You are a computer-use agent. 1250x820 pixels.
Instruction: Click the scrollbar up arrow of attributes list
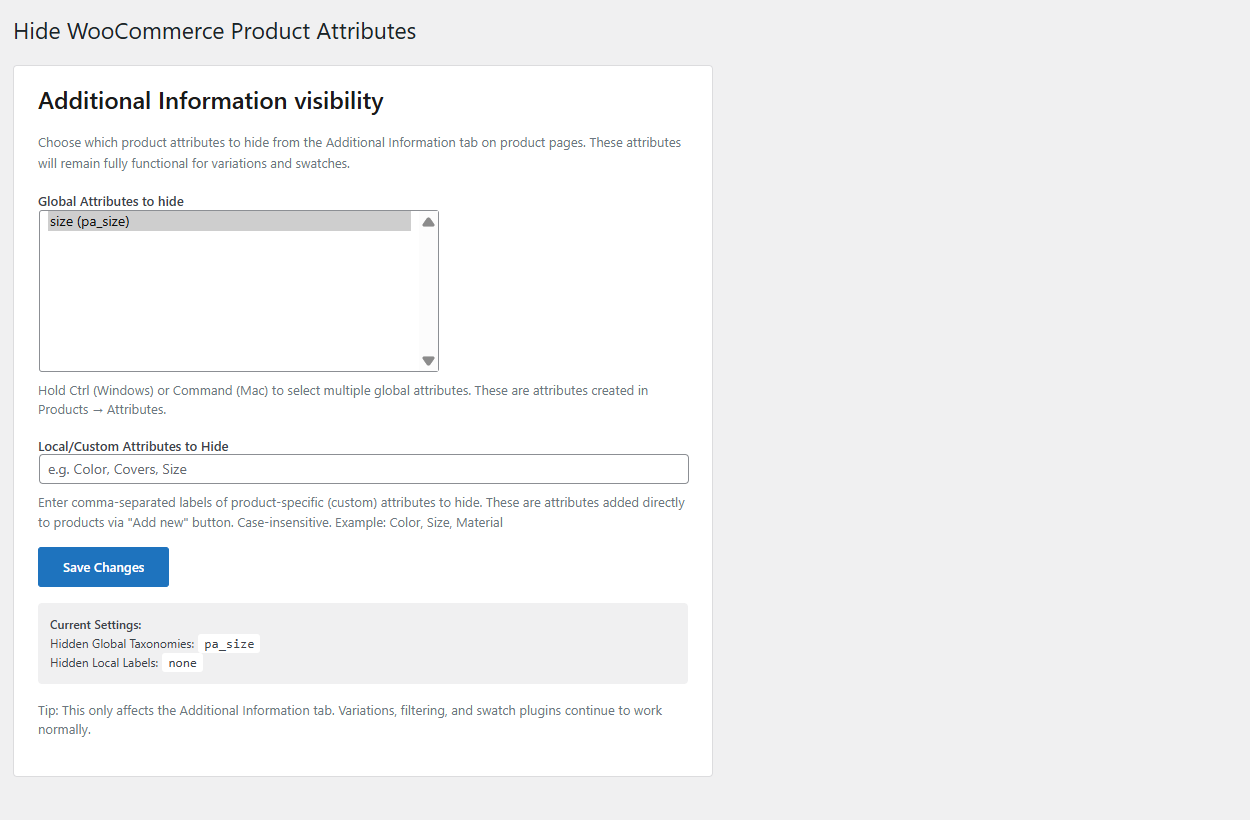tap(428, 221)
